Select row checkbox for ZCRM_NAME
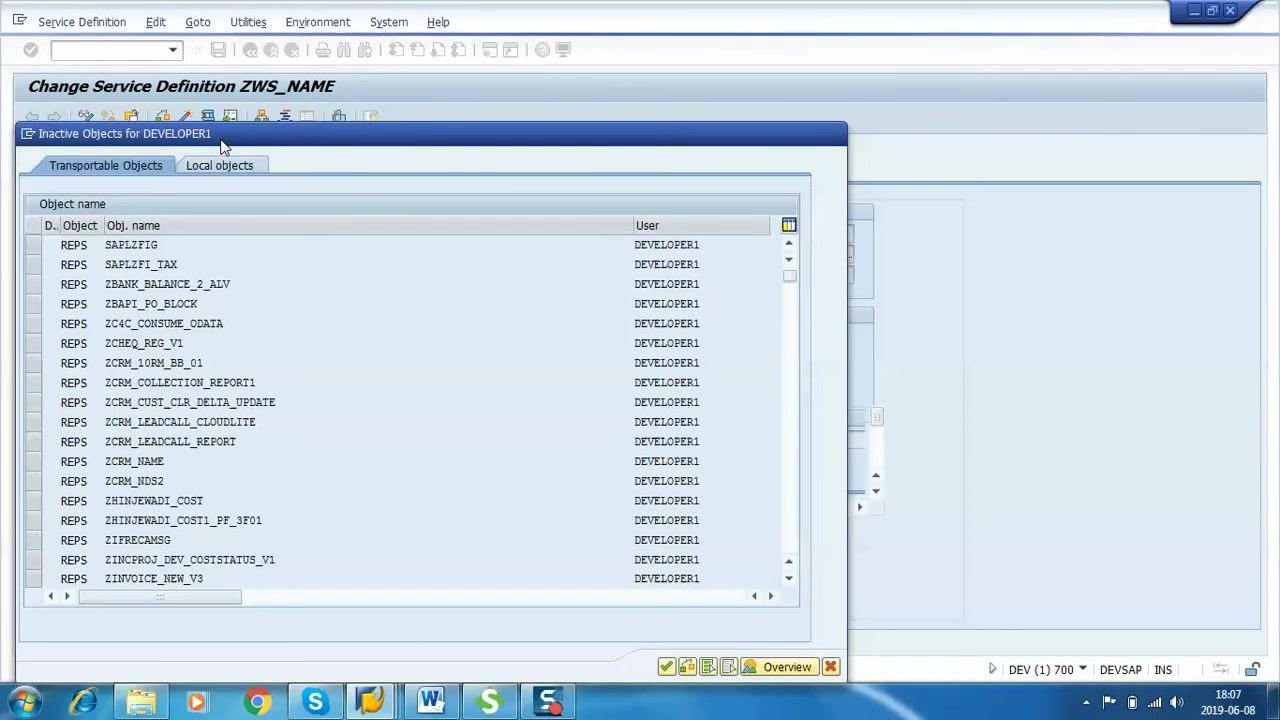1280x720 pixels. coord(34,461)
